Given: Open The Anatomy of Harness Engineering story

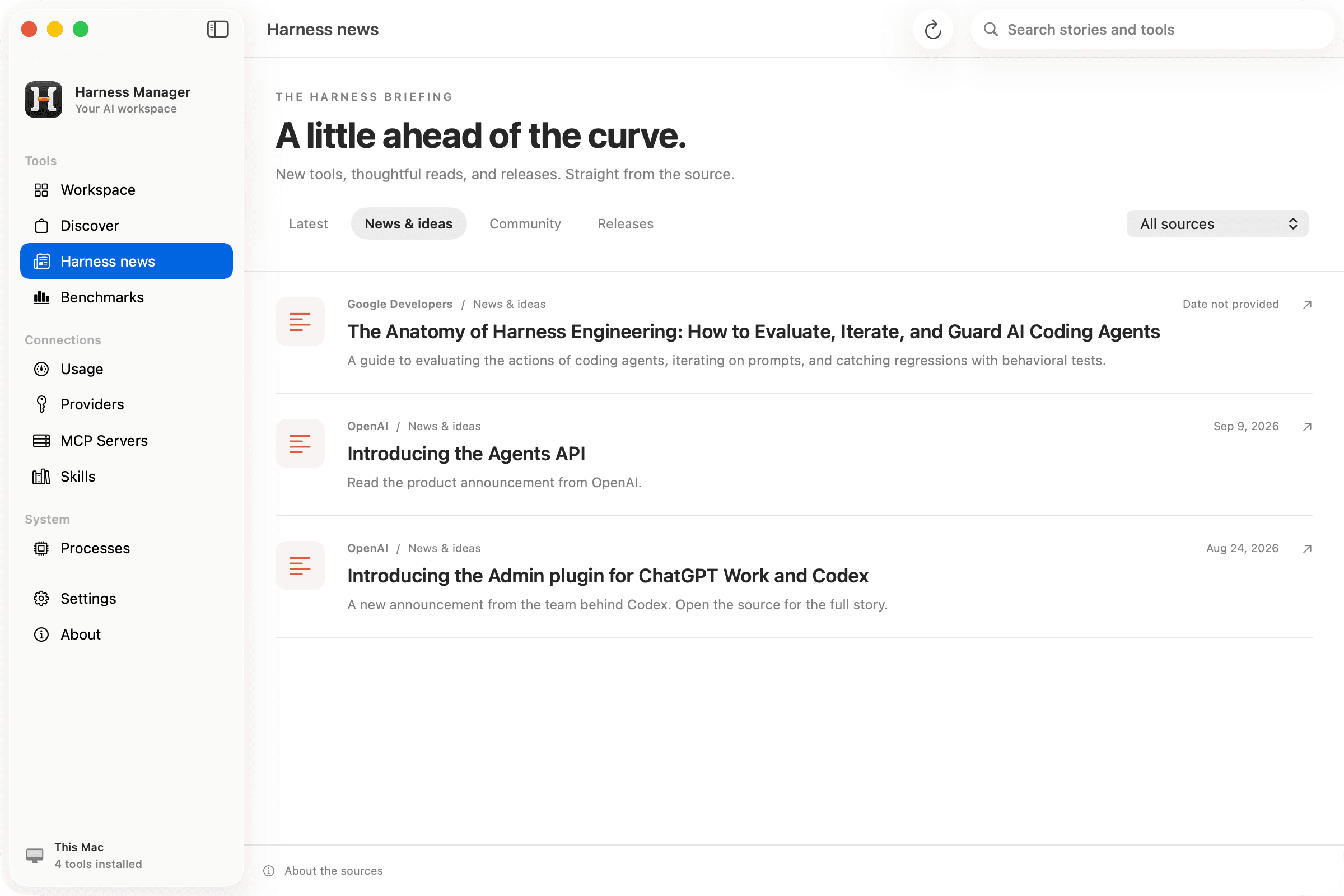Looking at the screenshot, I should 753,332.
